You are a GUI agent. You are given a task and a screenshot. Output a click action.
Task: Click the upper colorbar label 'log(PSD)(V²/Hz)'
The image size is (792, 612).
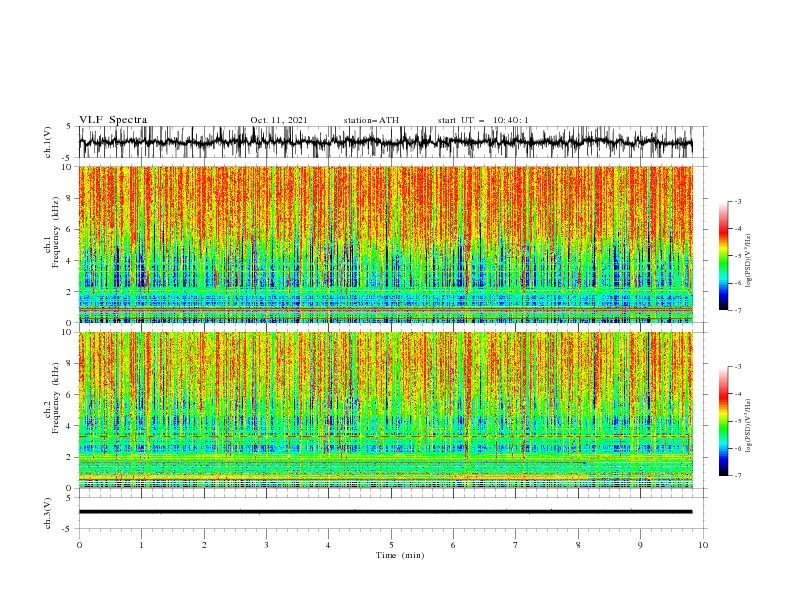point(748,261)
